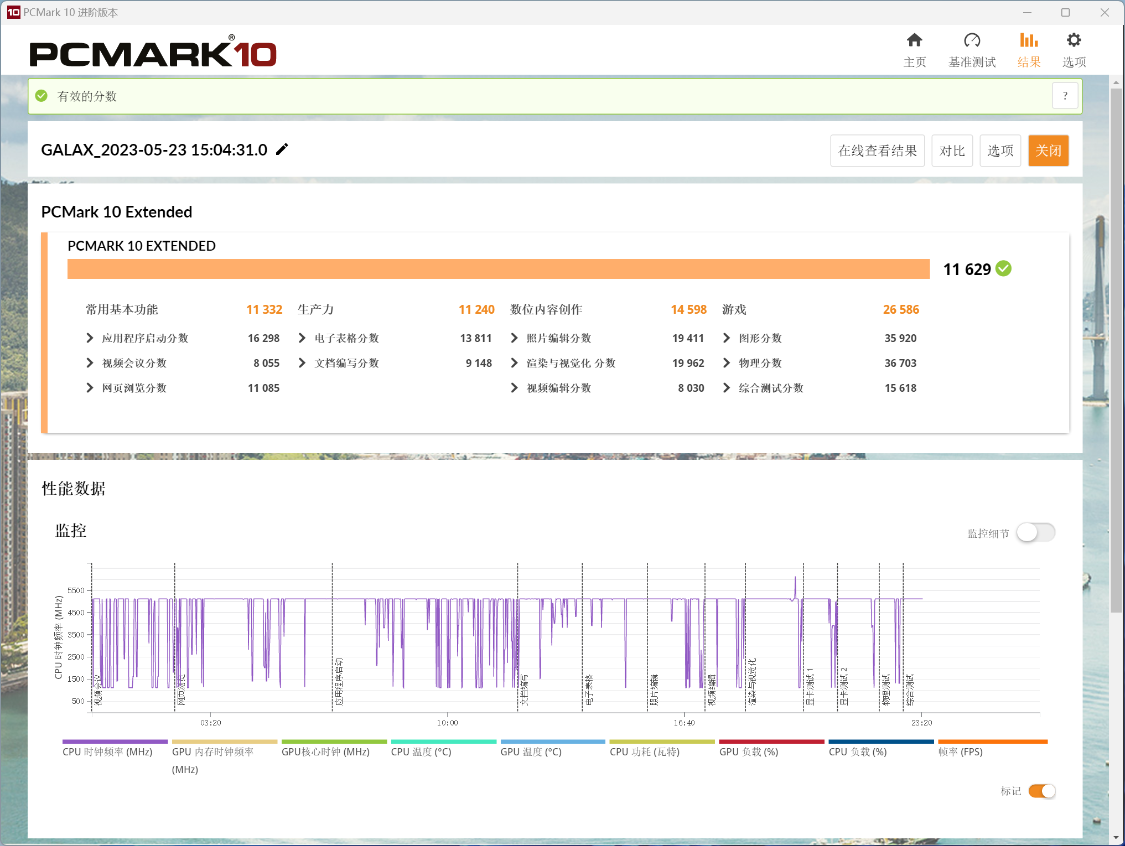Click the 性能数据 section heading
The width and height of the screenshot is (1125, 846).
(x=73, y=489)
